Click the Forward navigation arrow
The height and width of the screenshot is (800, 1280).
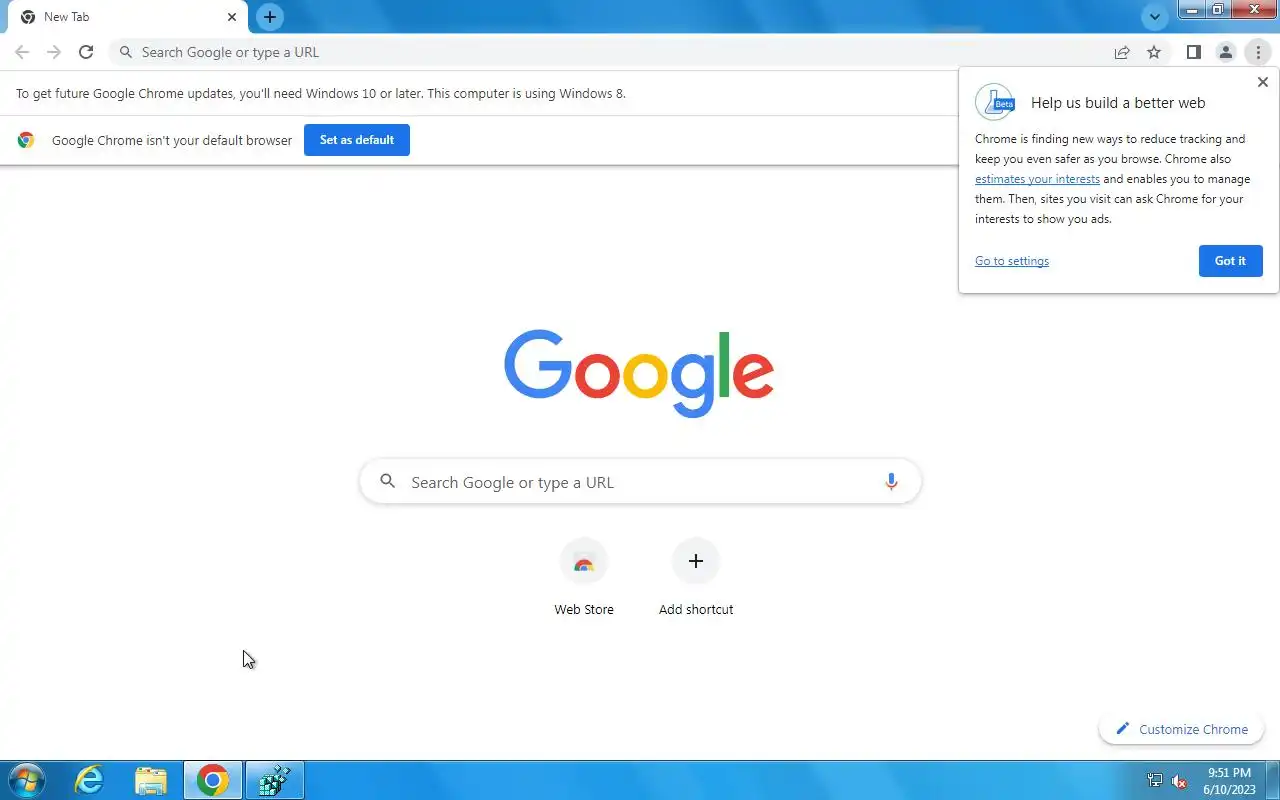pos(54,52)
